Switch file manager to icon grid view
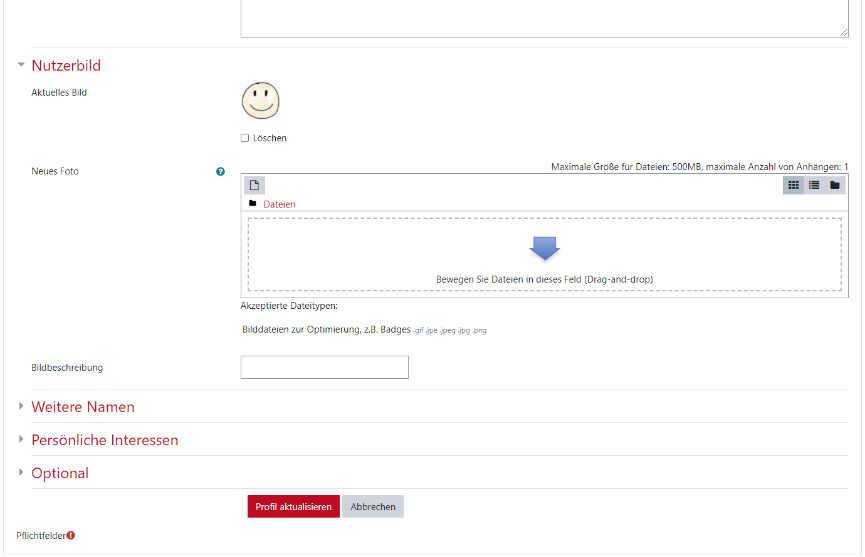 pyautogui.click(x=793, y=185)
